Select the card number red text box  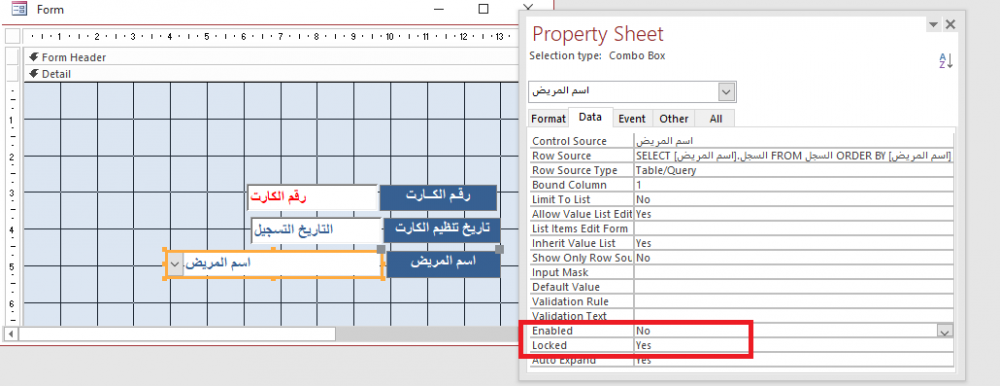312,198
